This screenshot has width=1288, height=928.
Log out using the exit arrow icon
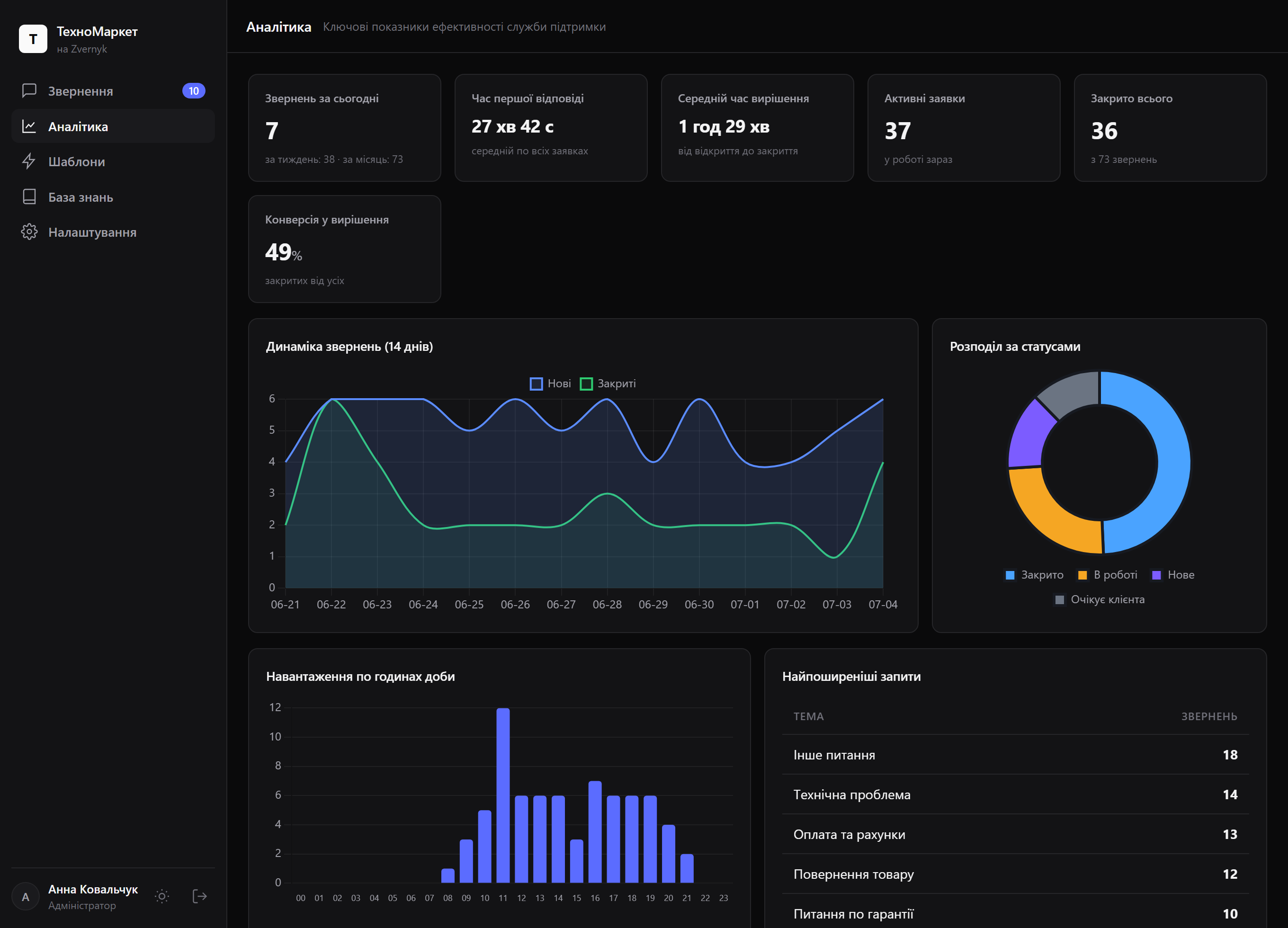click(x=199, y=896)
